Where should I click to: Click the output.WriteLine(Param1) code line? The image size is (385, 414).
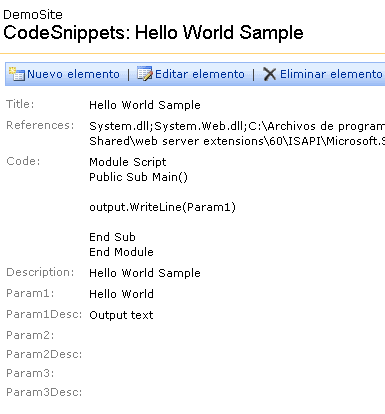tap(162, 207)
